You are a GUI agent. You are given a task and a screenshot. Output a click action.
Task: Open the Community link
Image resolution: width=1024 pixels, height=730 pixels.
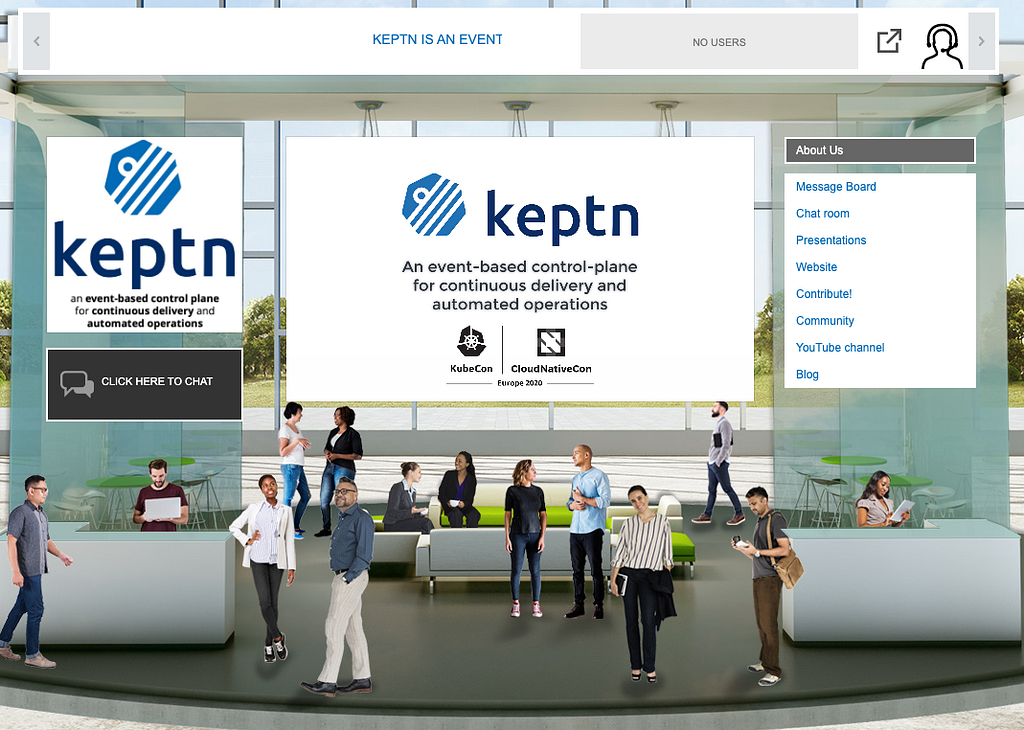click(825, 321)
